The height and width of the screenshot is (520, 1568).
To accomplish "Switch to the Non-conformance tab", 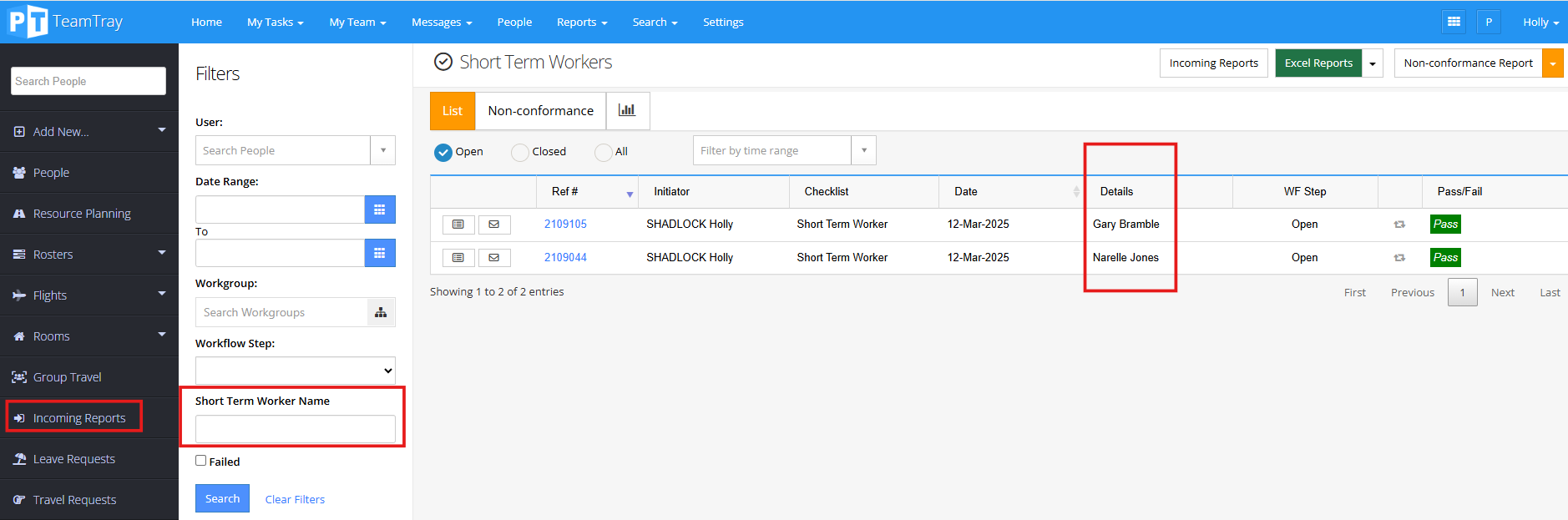I will tap(541, 110).
